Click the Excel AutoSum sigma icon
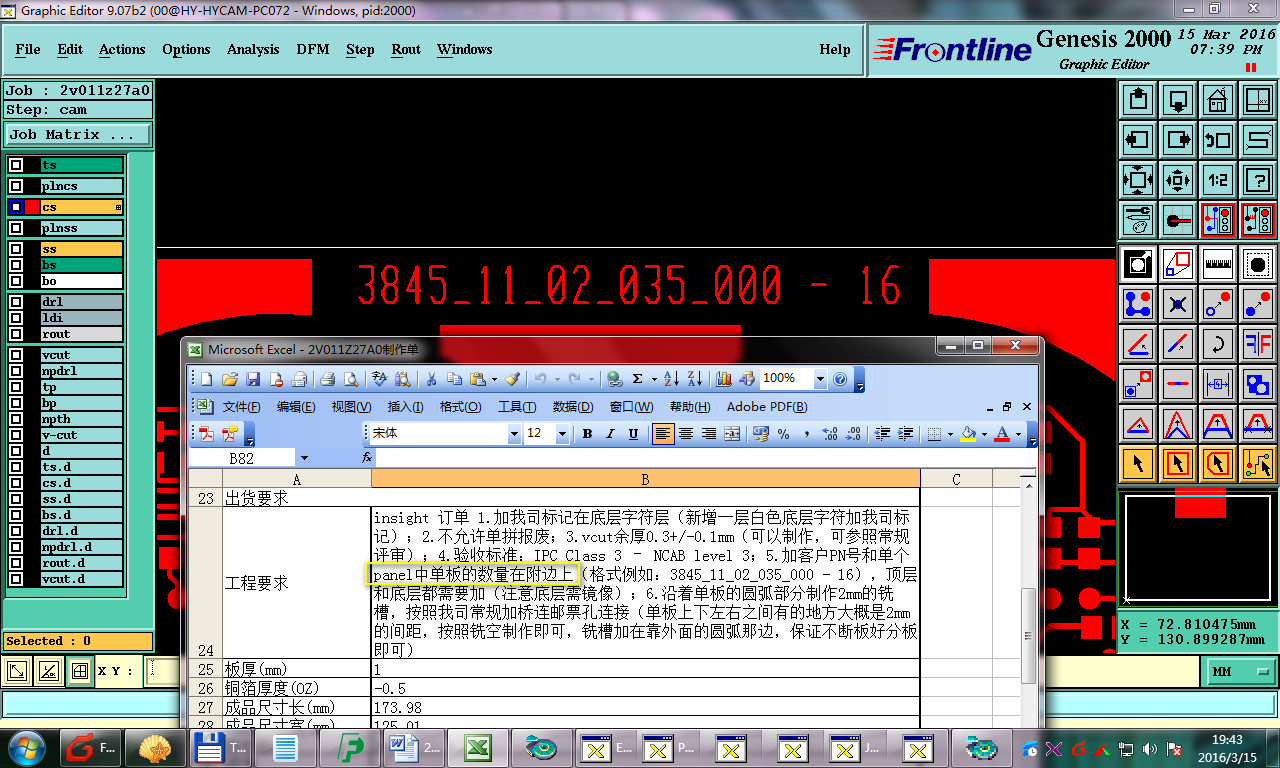The width and height of the screenshot is (1280, 768). [638, 379]
